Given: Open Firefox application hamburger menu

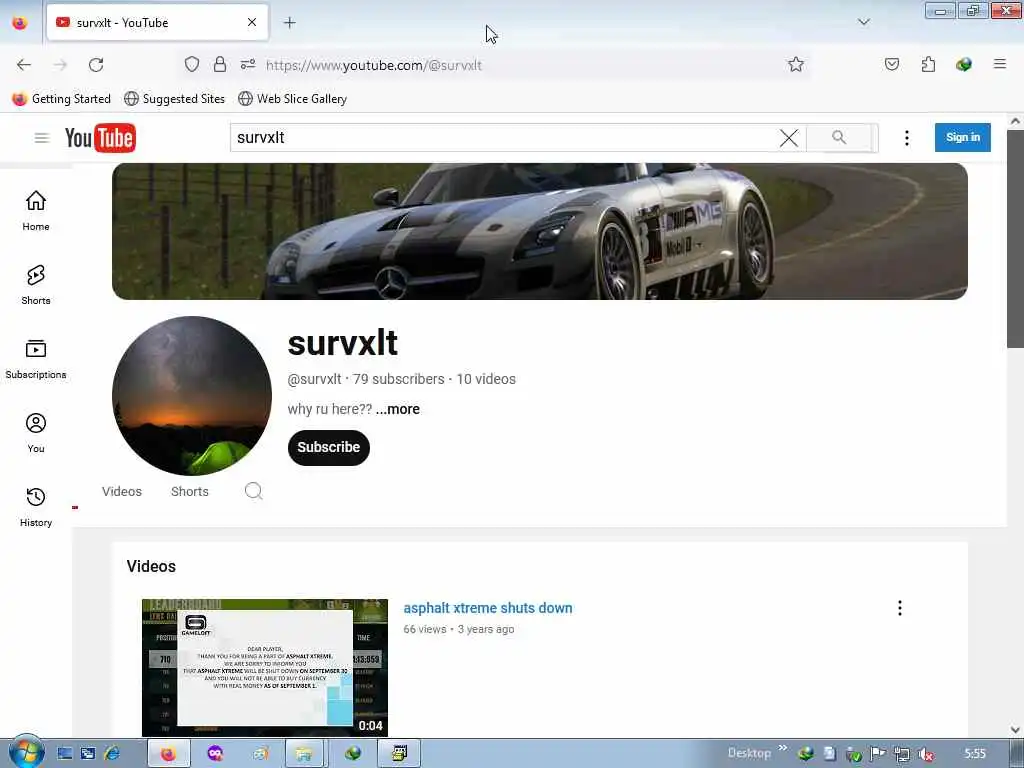Looking at the screenshot, I should [999, 64].
